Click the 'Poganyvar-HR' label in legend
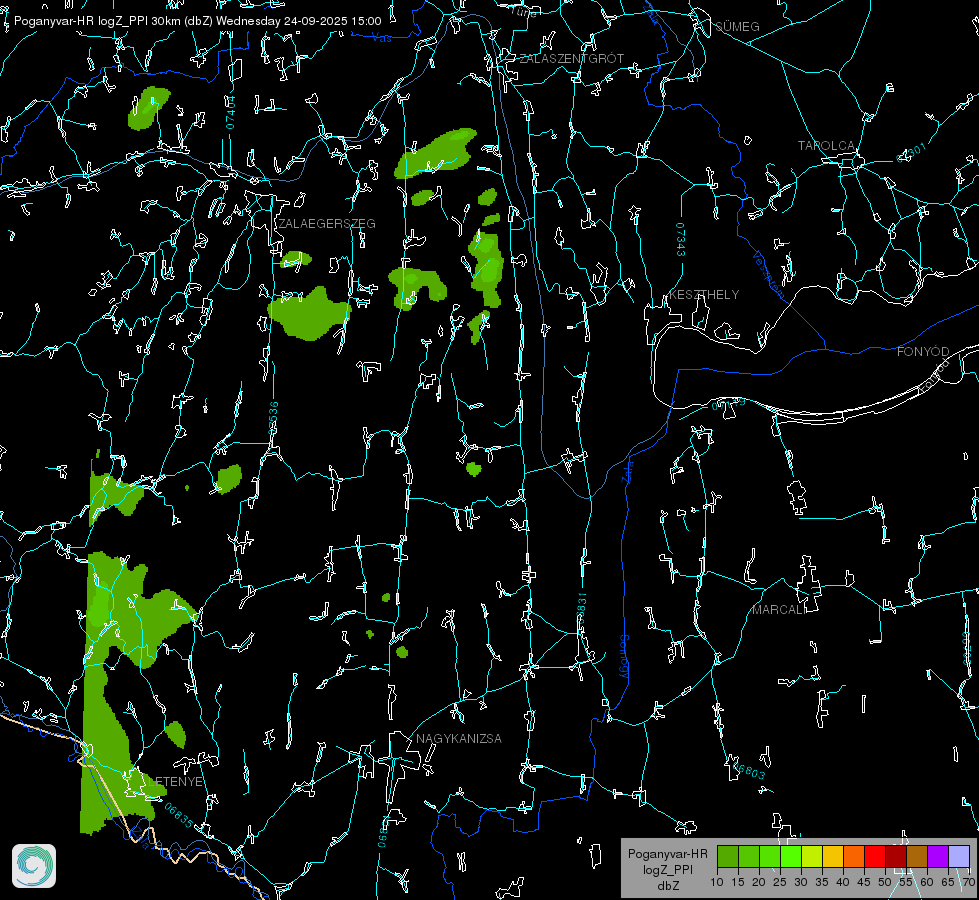 point(668,854)
